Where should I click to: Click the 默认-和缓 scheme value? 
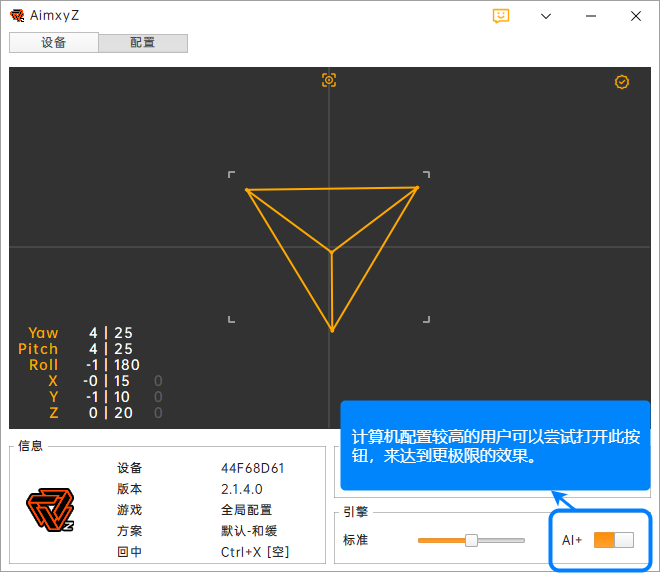point(249,531)
